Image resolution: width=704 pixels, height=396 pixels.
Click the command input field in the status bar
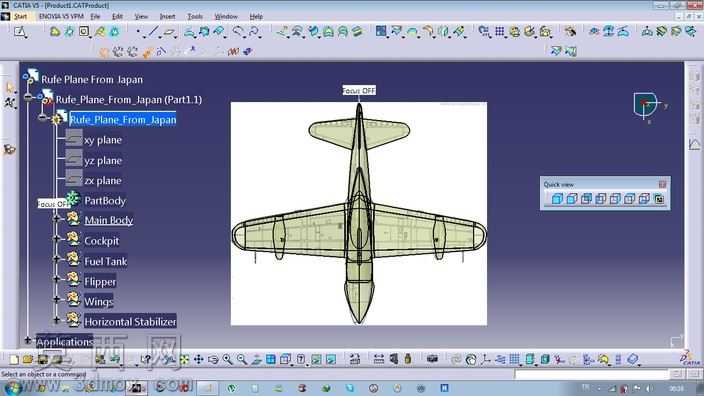[591, 374]
